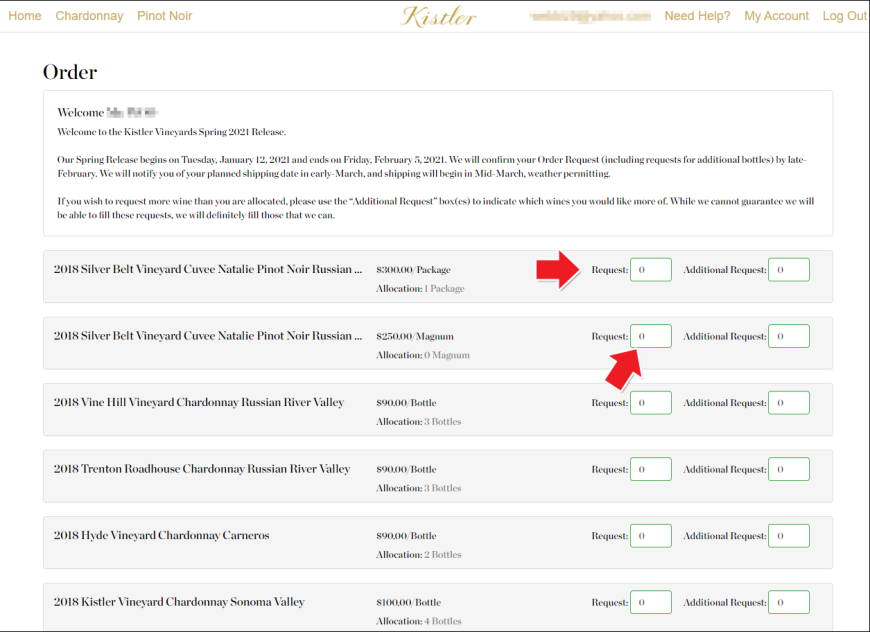
Task: Click 2018 Hyde Vineyard Chardonnay Carneros title
Action: click(161, 535)
